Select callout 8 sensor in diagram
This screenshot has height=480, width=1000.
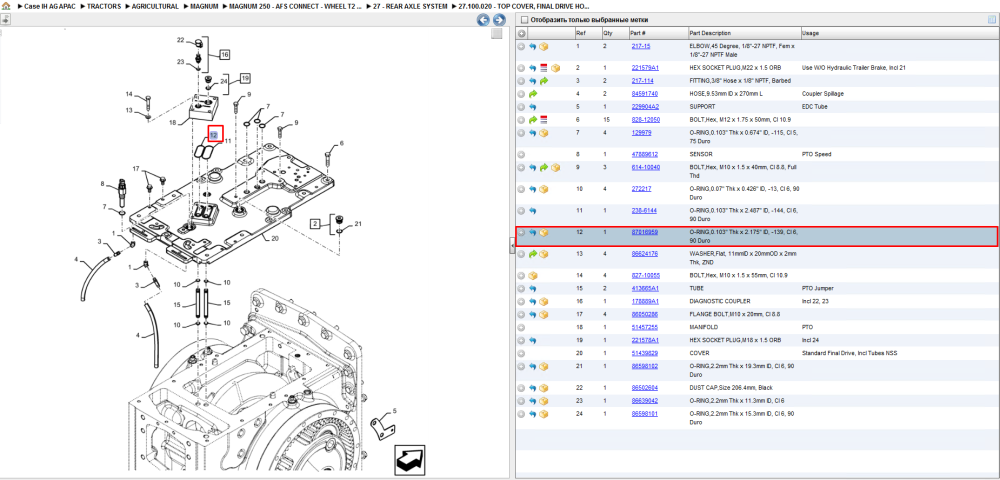[101, 184]
